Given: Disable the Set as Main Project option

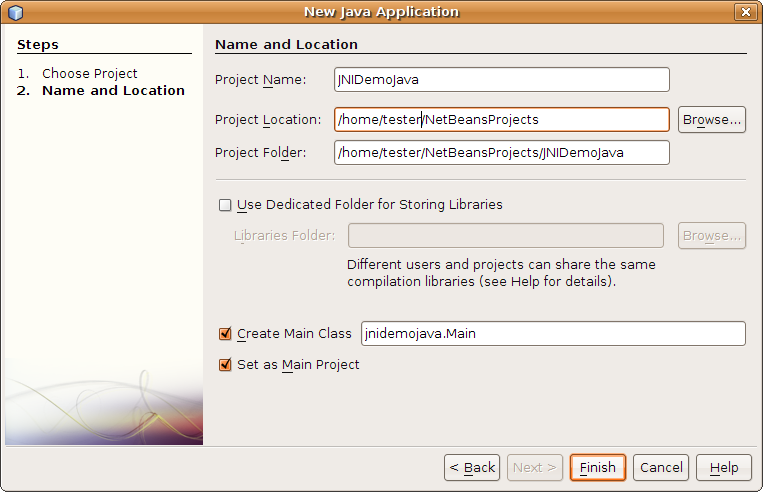Looking at the screenshot, I should click(x=225, y=365).
